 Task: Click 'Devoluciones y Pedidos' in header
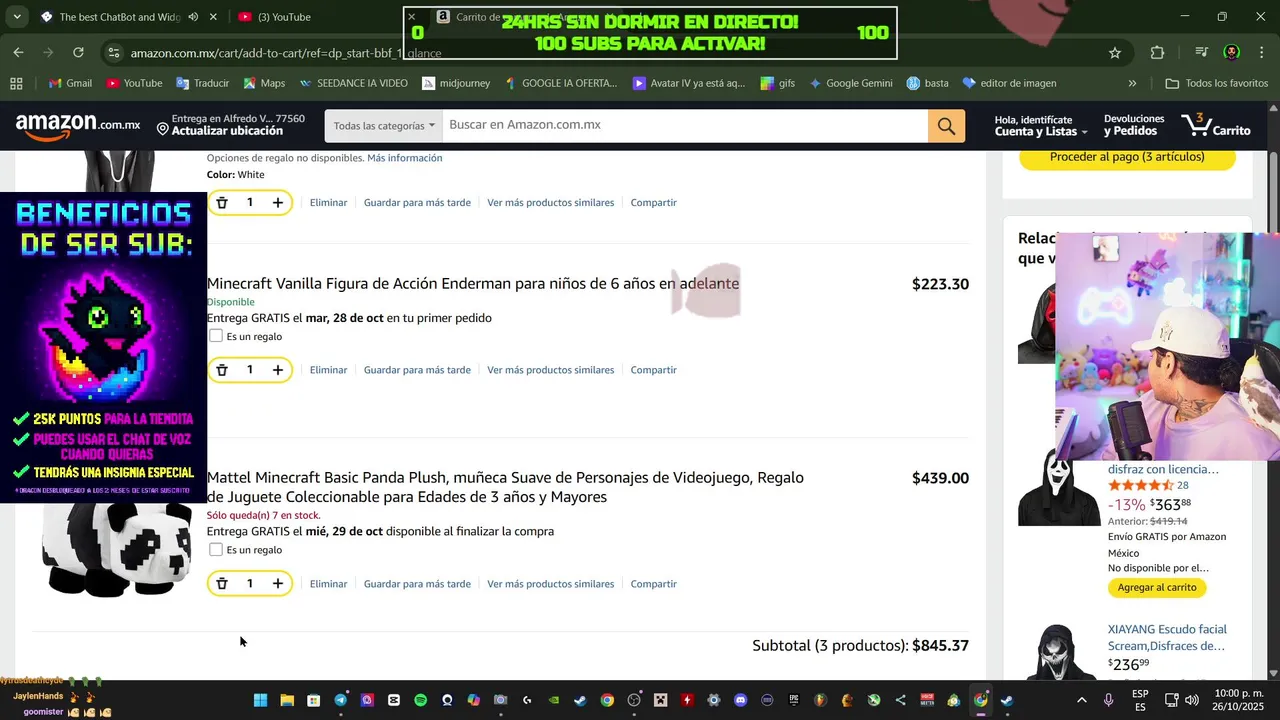(x=1134, y=125)
